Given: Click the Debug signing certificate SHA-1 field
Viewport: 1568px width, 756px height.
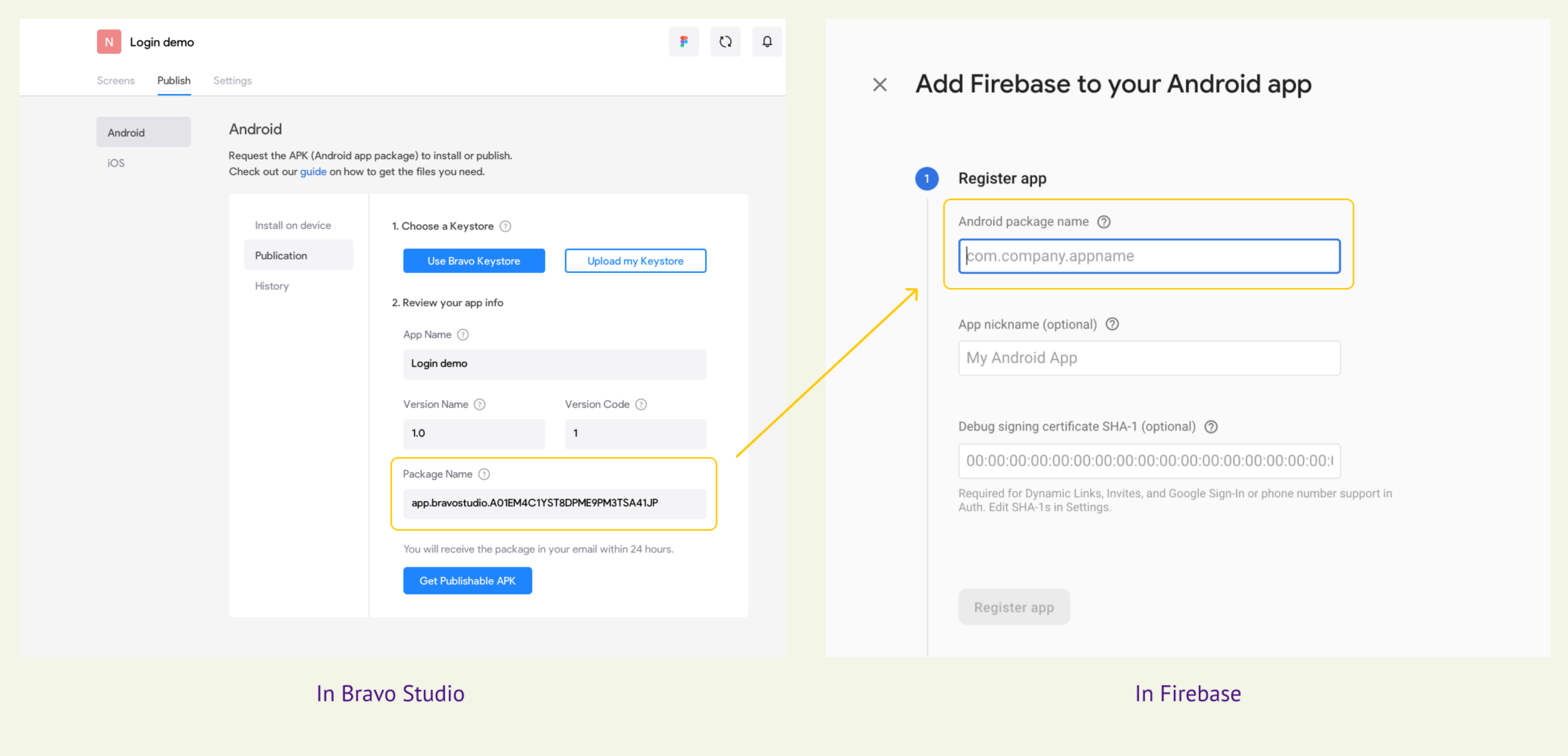Looking at the screenshot, I should 1149,461.
